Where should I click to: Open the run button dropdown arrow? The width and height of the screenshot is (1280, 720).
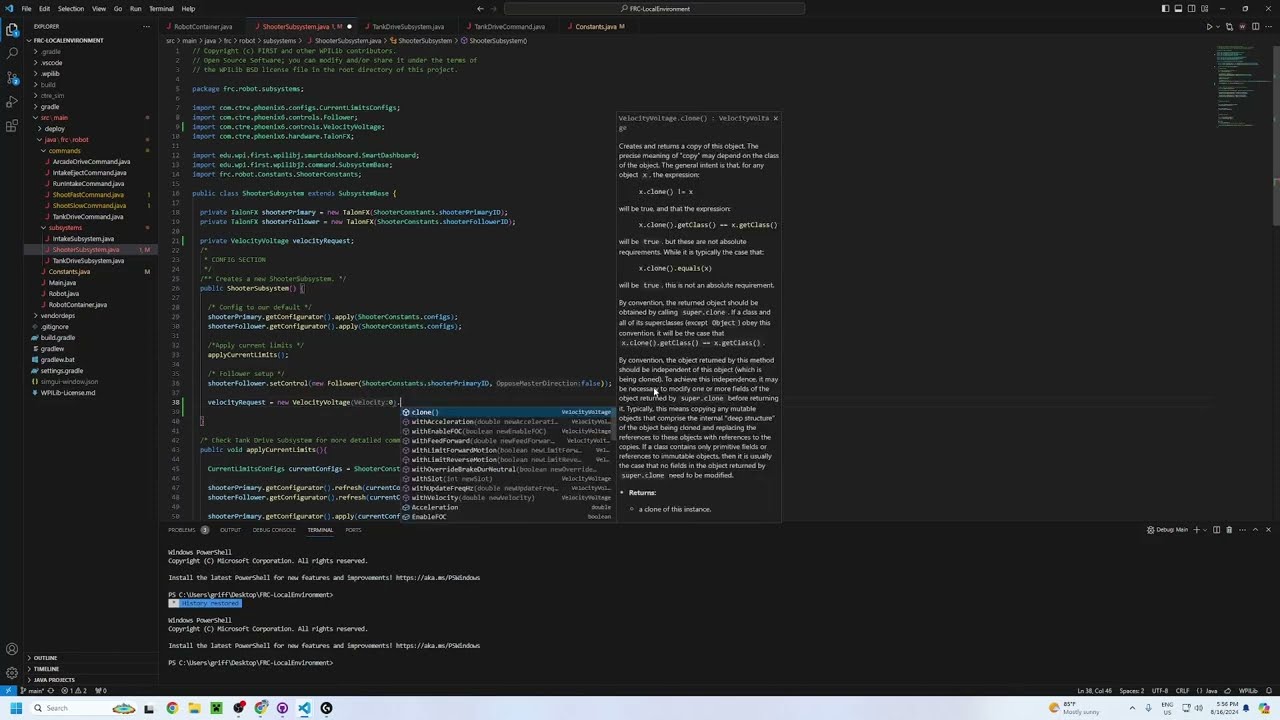1218,26
